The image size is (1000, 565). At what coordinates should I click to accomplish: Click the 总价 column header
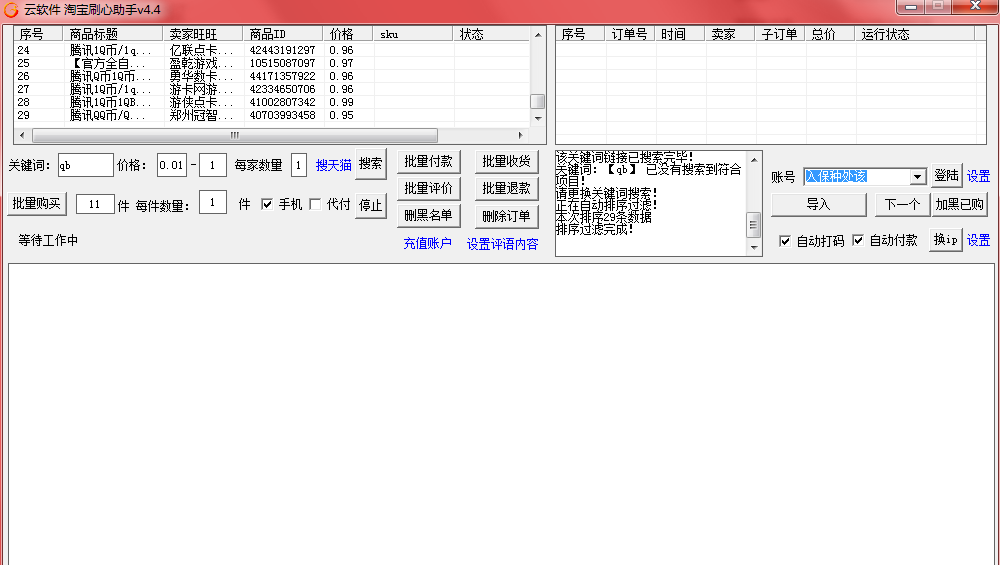click(x=829, y=34)
